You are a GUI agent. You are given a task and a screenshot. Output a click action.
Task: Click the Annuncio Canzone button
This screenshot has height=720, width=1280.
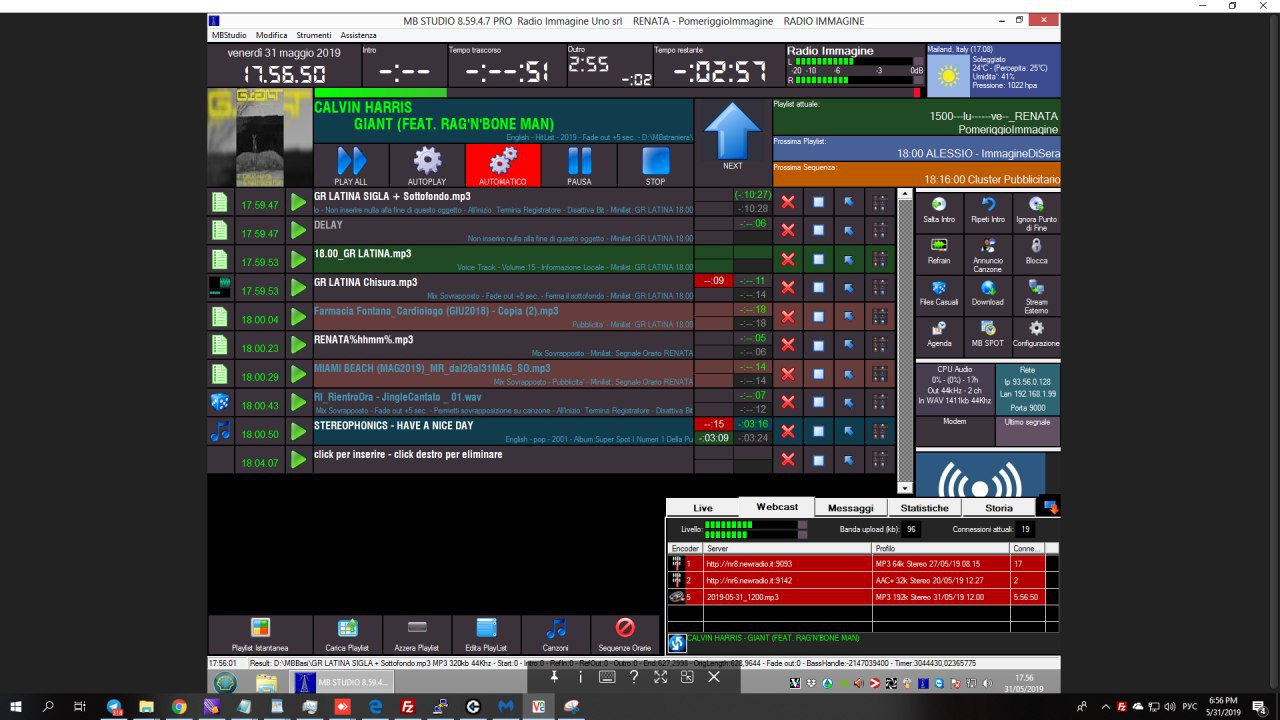[987, 254]
